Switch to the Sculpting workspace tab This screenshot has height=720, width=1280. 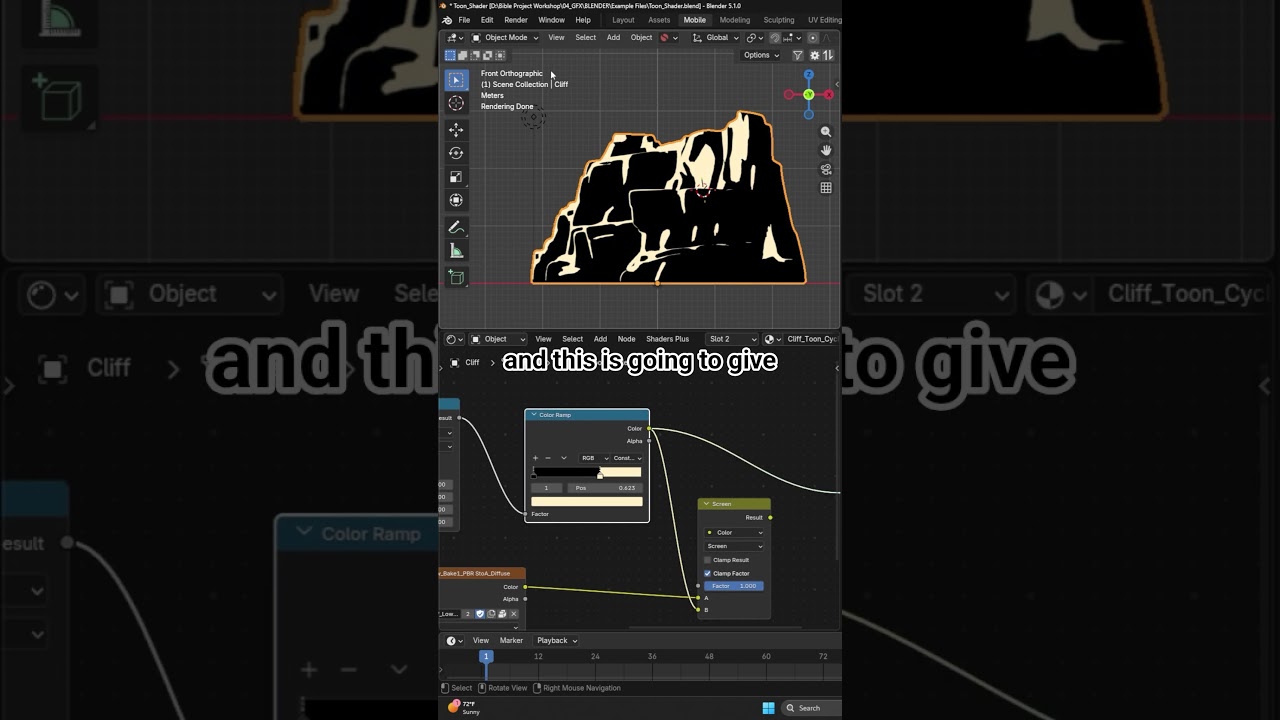(x=779, y=20)
